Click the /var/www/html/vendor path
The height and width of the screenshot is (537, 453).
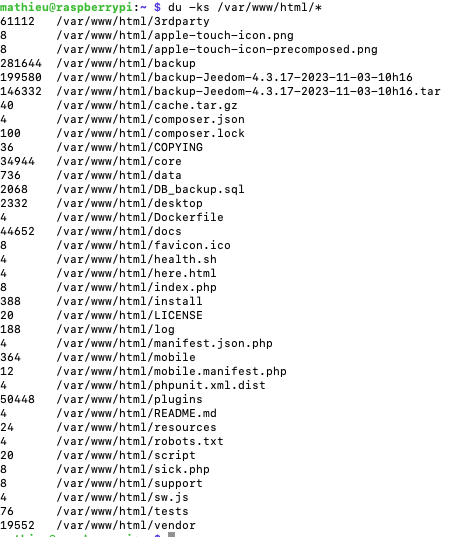(126, 525)
